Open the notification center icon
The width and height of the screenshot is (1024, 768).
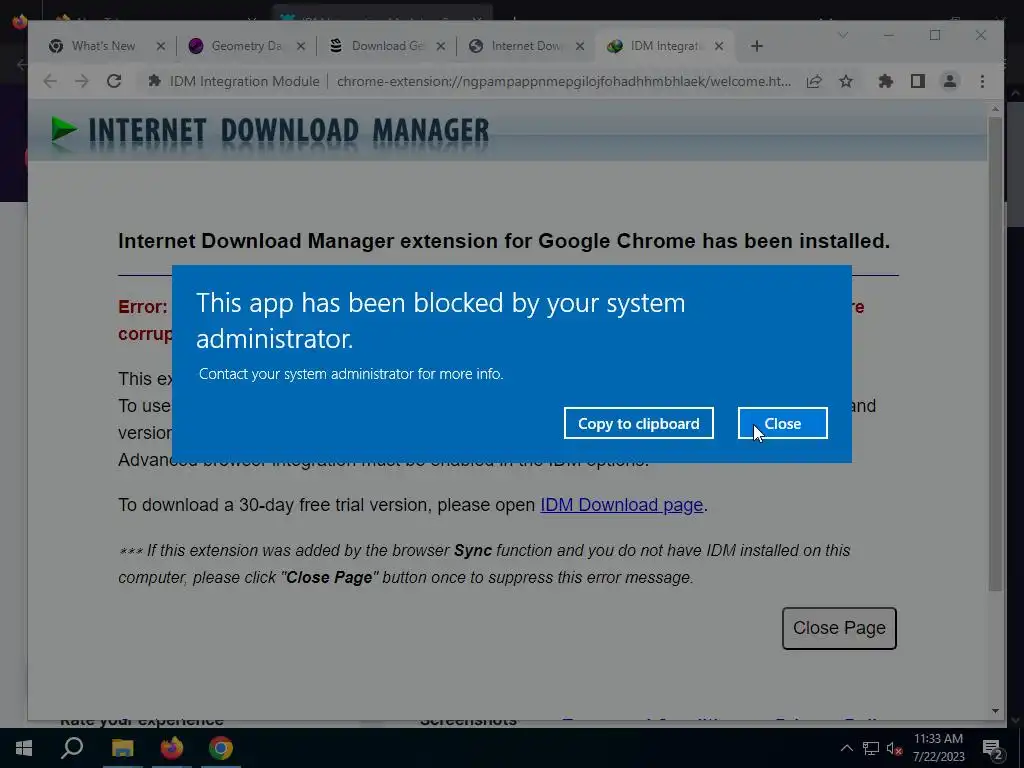click(993, 749)
